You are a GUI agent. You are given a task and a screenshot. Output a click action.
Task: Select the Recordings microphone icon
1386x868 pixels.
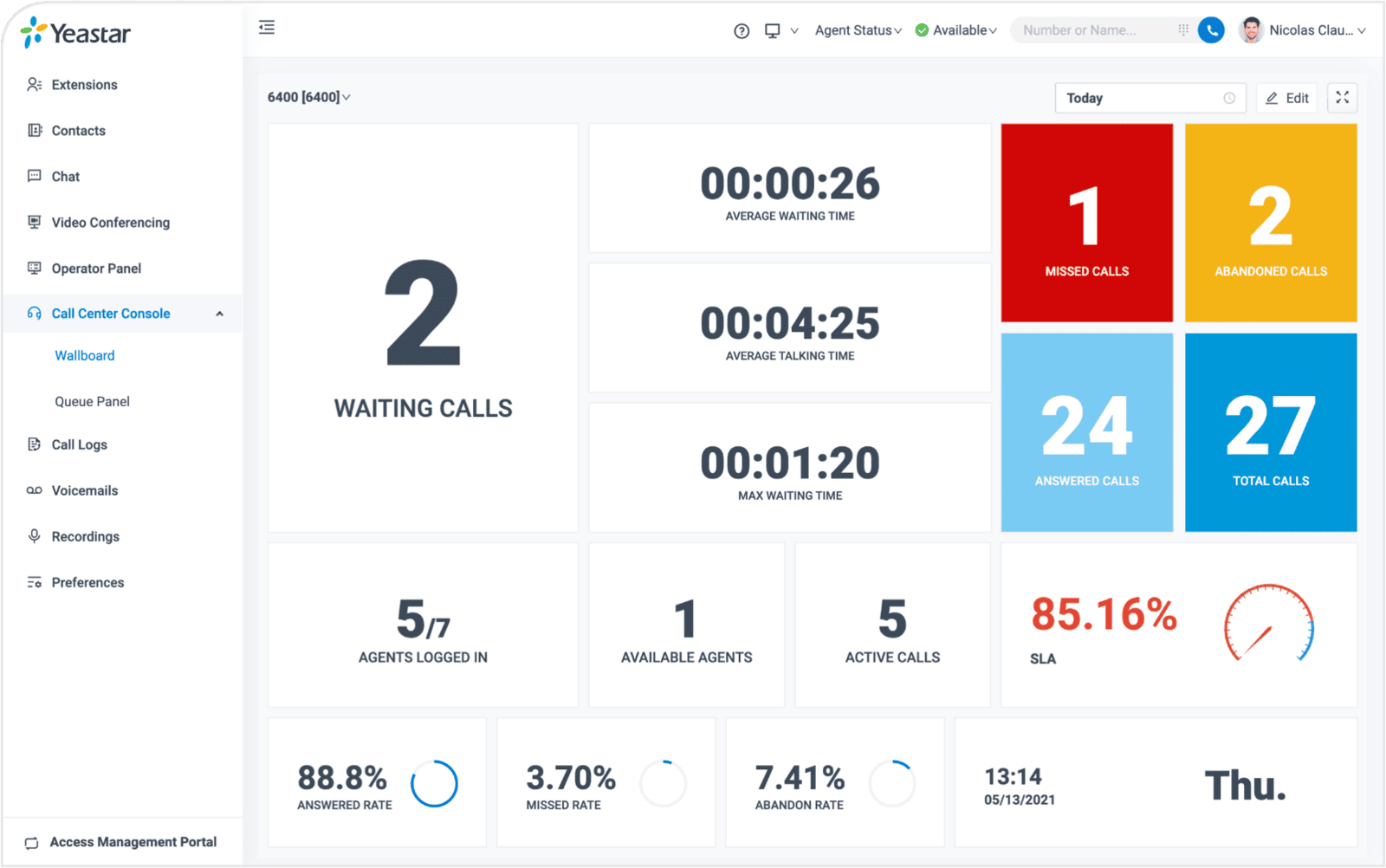tap(33, 536)
